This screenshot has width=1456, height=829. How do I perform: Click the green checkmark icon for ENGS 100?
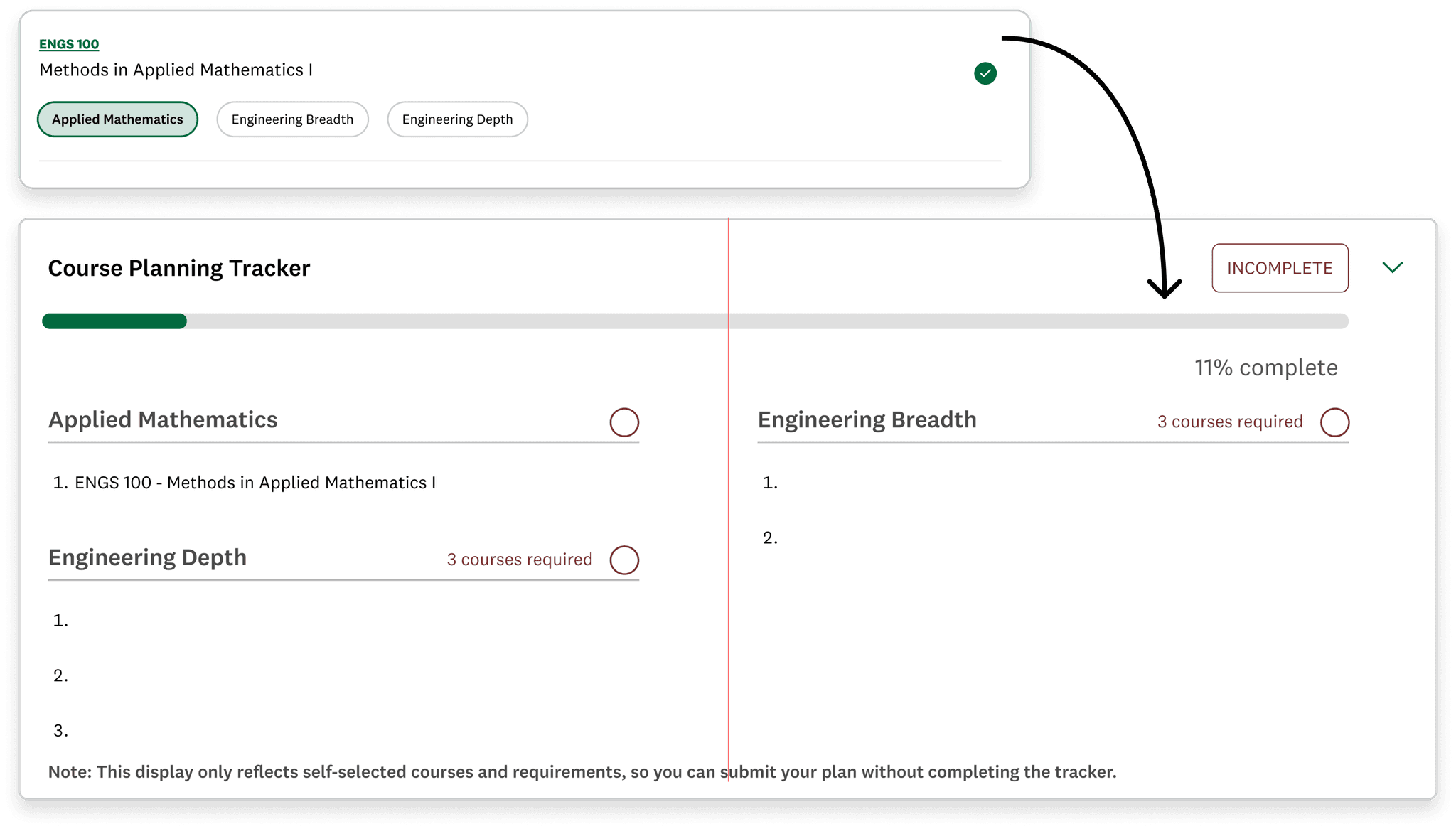tap(985, 73)
